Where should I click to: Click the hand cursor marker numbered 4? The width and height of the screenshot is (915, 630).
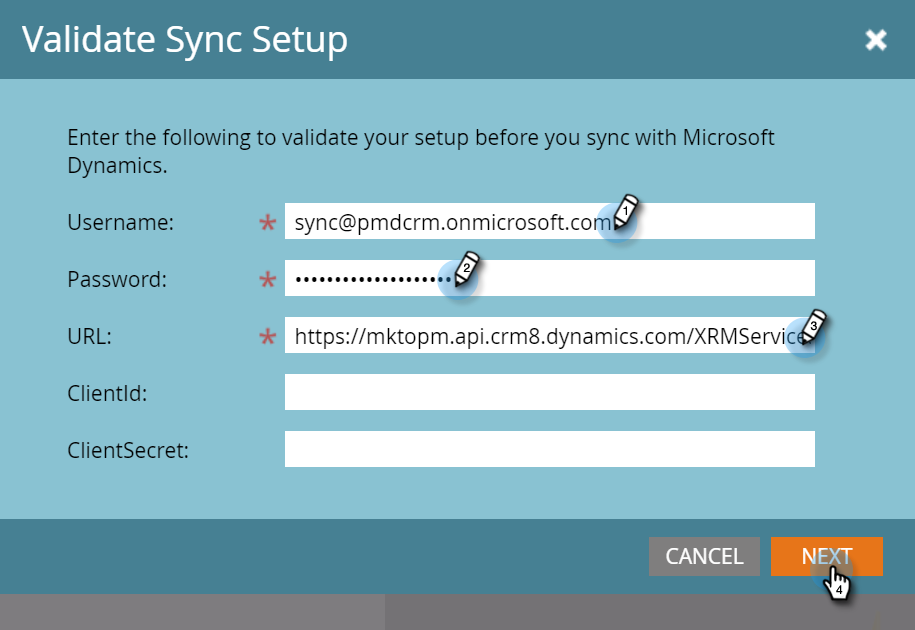838,581
